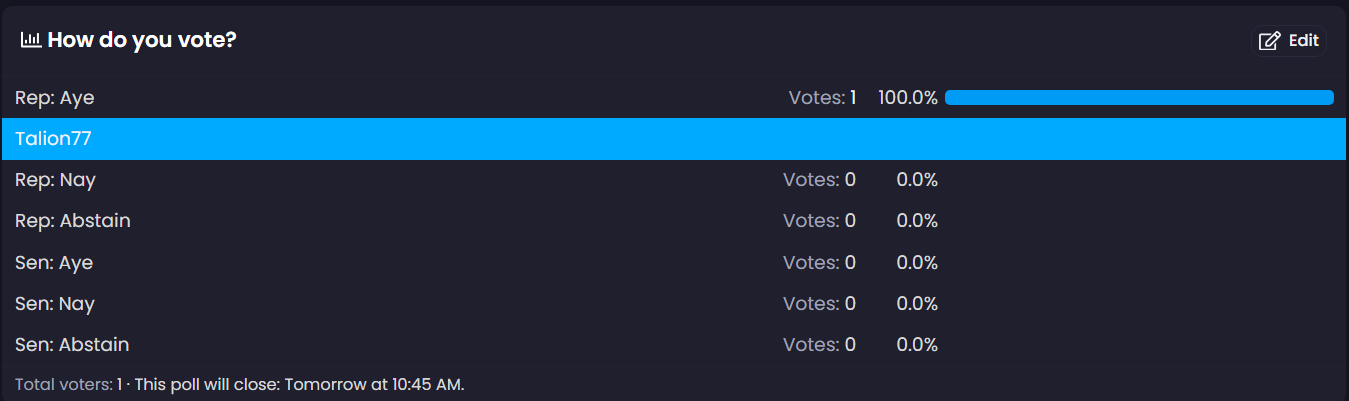Click the vote count for Sen: Abstain
This screenshot has height=401, width=1349.
(819, 345)
